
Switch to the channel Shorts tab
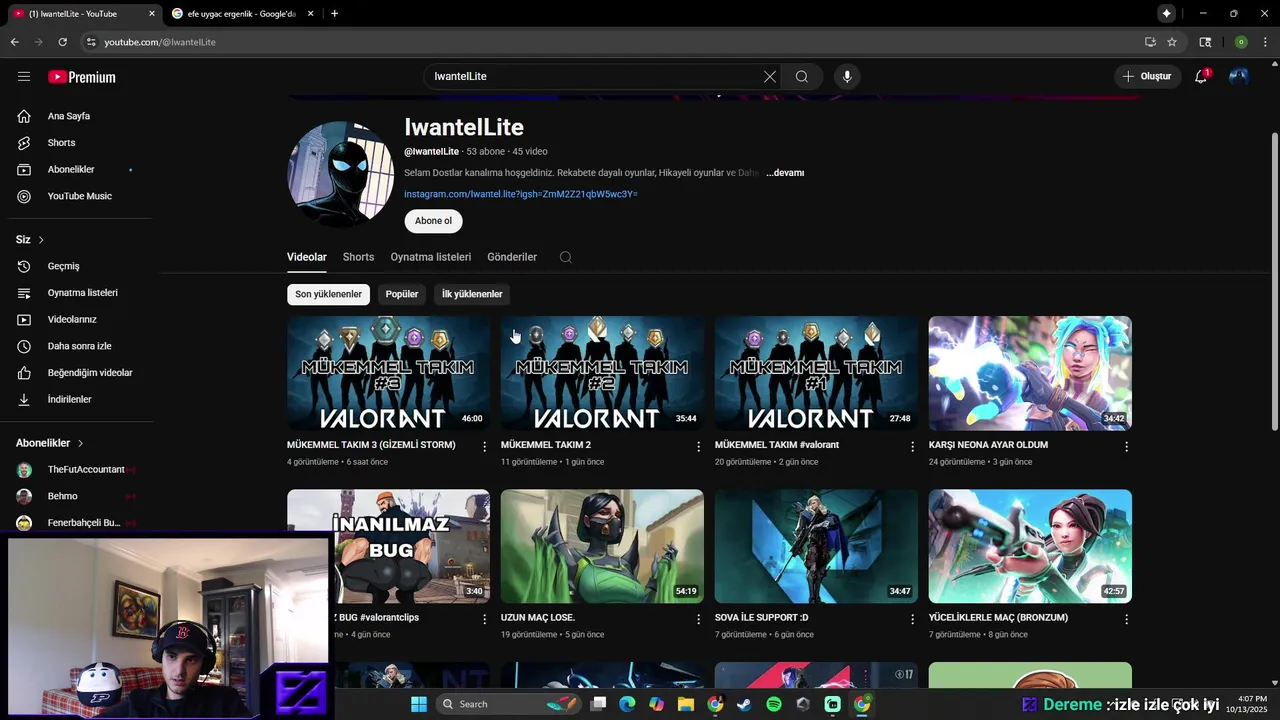[358, 257]
